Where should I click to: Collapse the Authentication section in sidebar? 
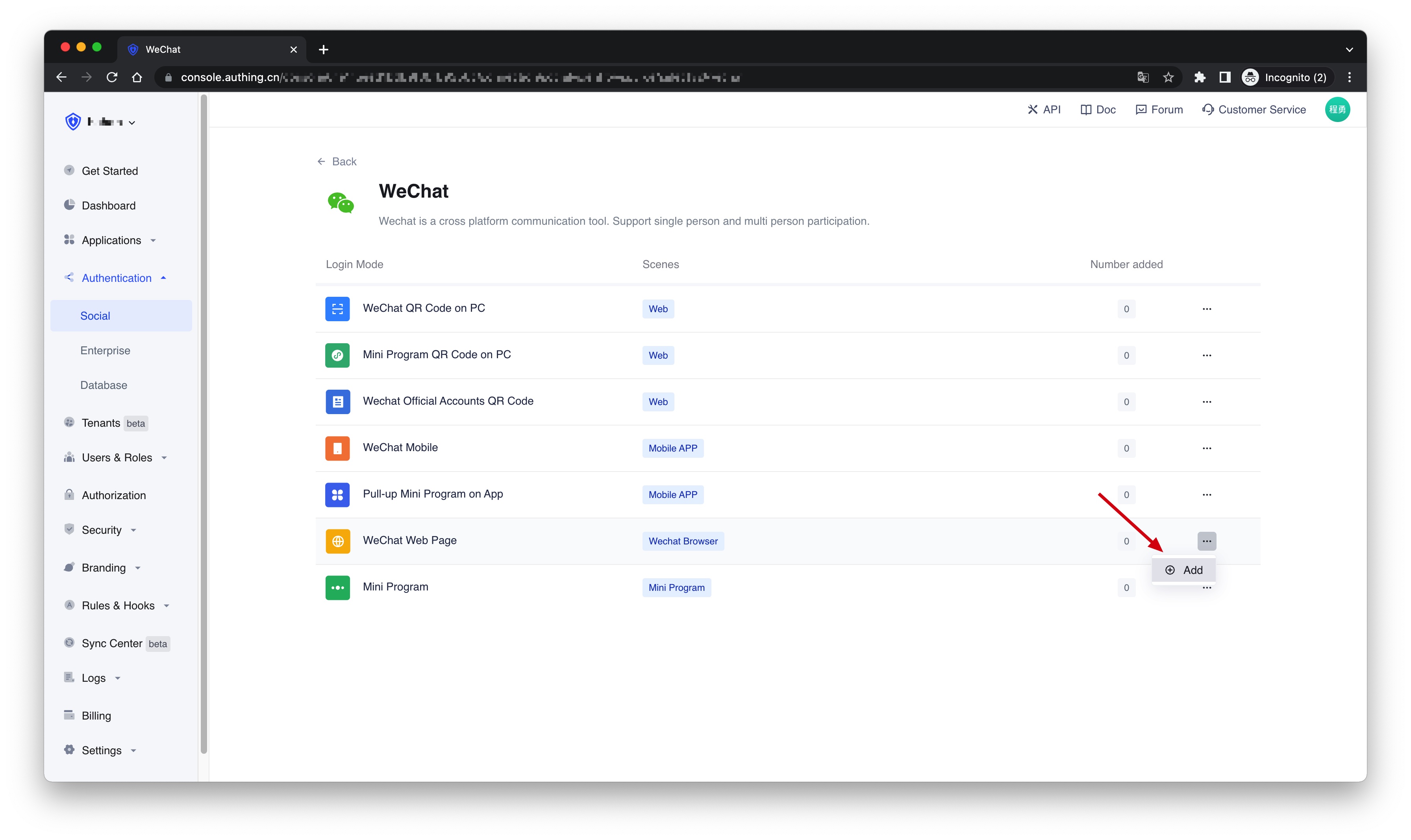(x=116, y=278)
